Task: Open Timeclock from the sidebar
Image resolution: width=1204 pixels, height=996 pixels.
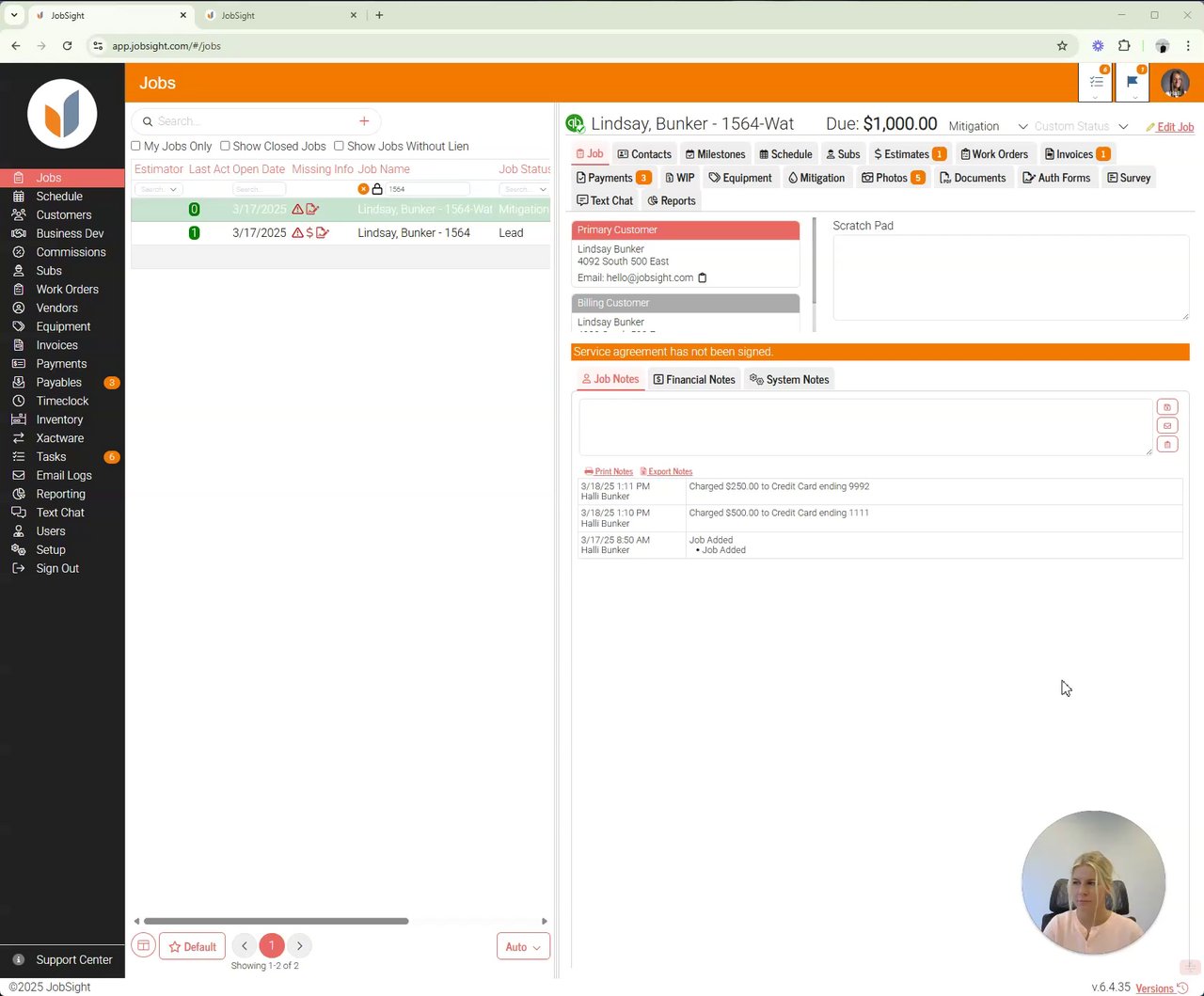Action: point(62,401)
